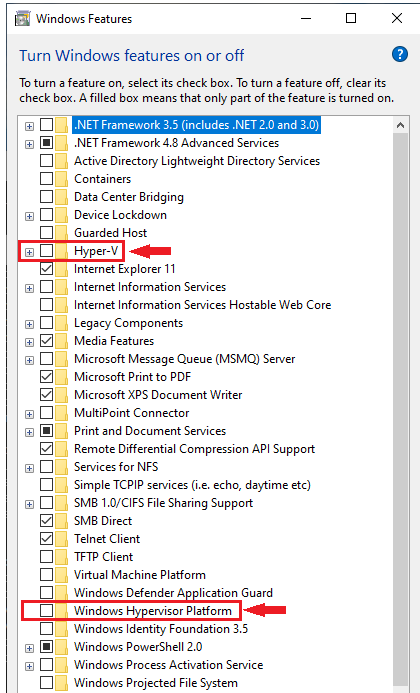Click the folder icon next to Guarded Host
The width and height of the screenshot is (420, 693).
62,233
